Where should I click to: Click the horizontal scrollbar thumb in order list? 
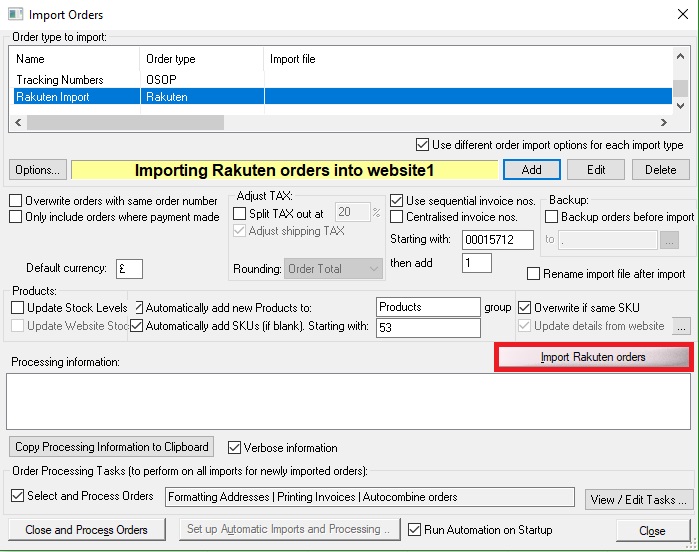[125, 122]
